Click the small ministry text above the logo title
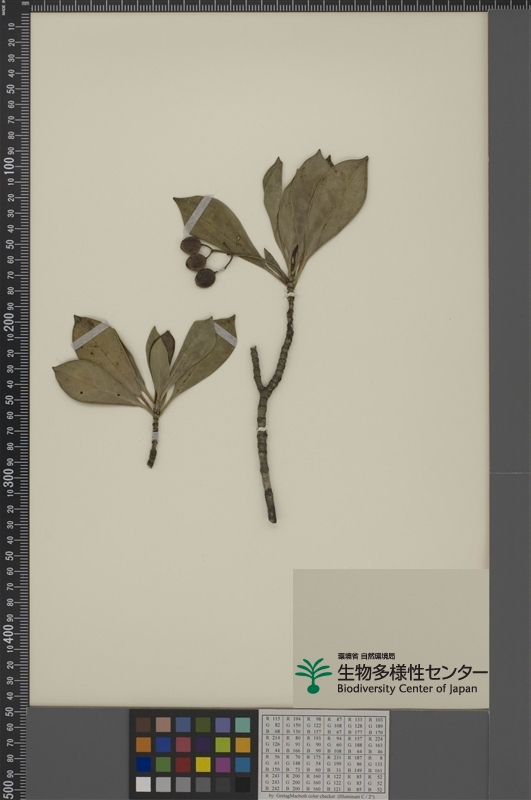This screenshot has width=531, height=800. [366, 656]
